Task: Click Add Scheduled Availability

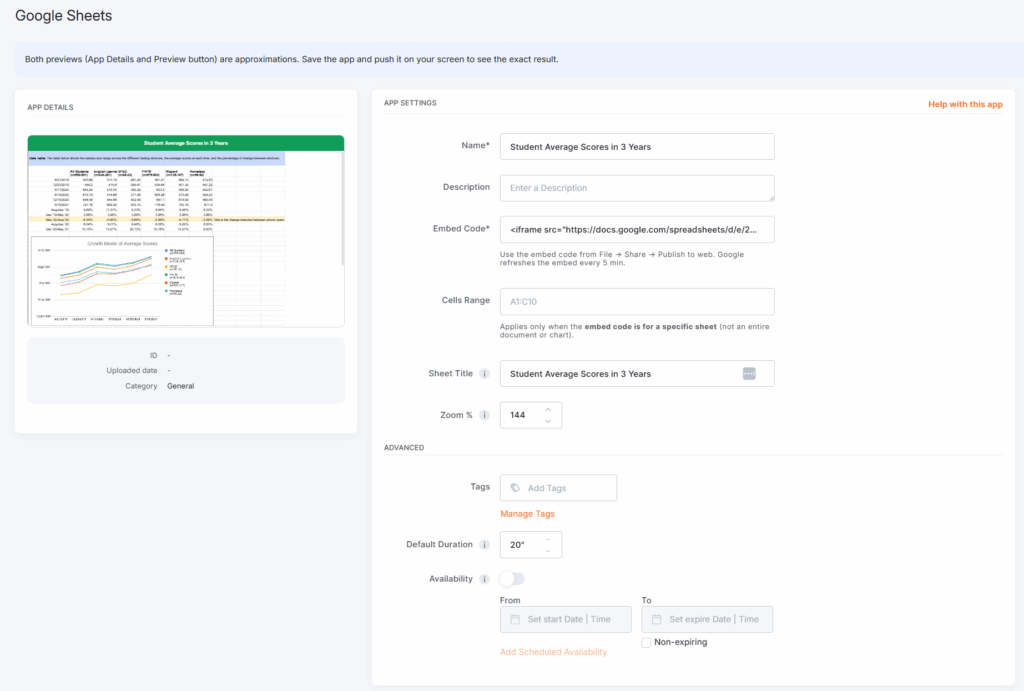Action: point(554,651)
